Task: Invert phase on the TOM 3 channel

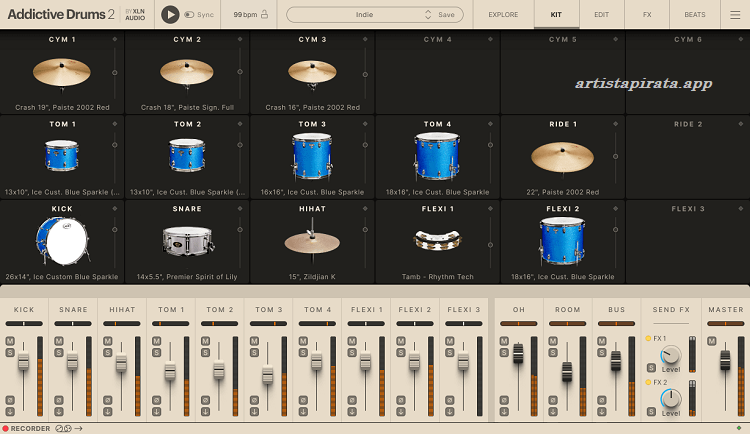Action: (x=254, y=400)
